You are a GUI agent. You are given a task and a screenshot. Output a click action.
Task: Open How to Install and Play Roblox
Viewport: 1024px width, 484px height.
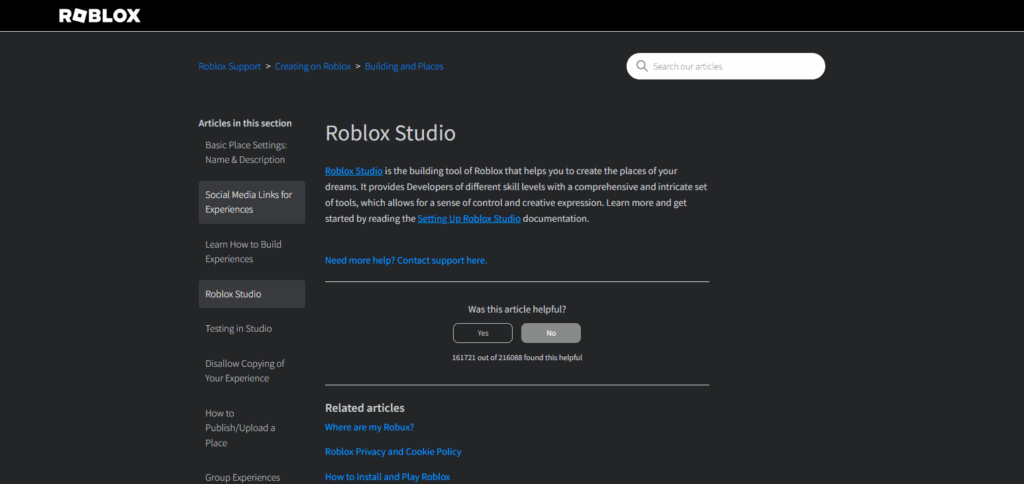388,477
